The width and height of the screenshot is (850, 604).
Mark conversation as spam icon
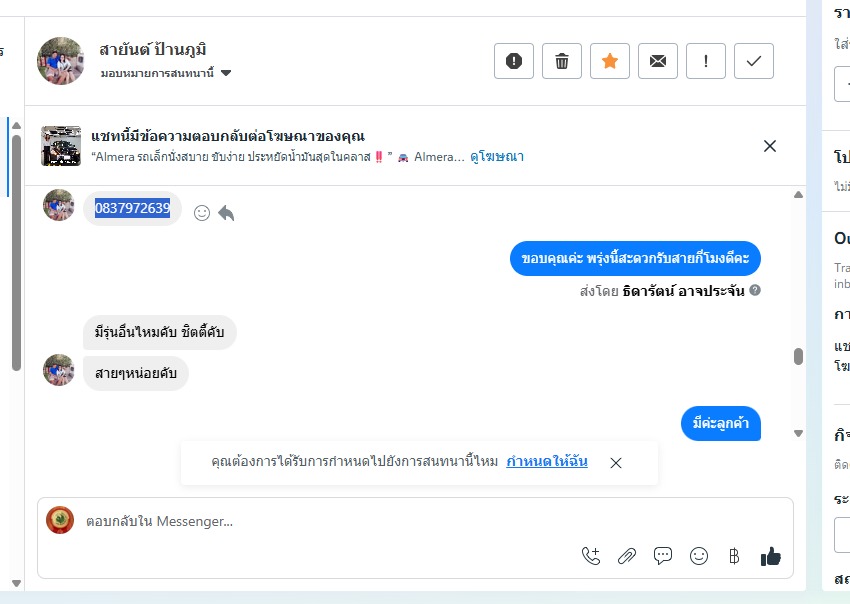point(514,61)
